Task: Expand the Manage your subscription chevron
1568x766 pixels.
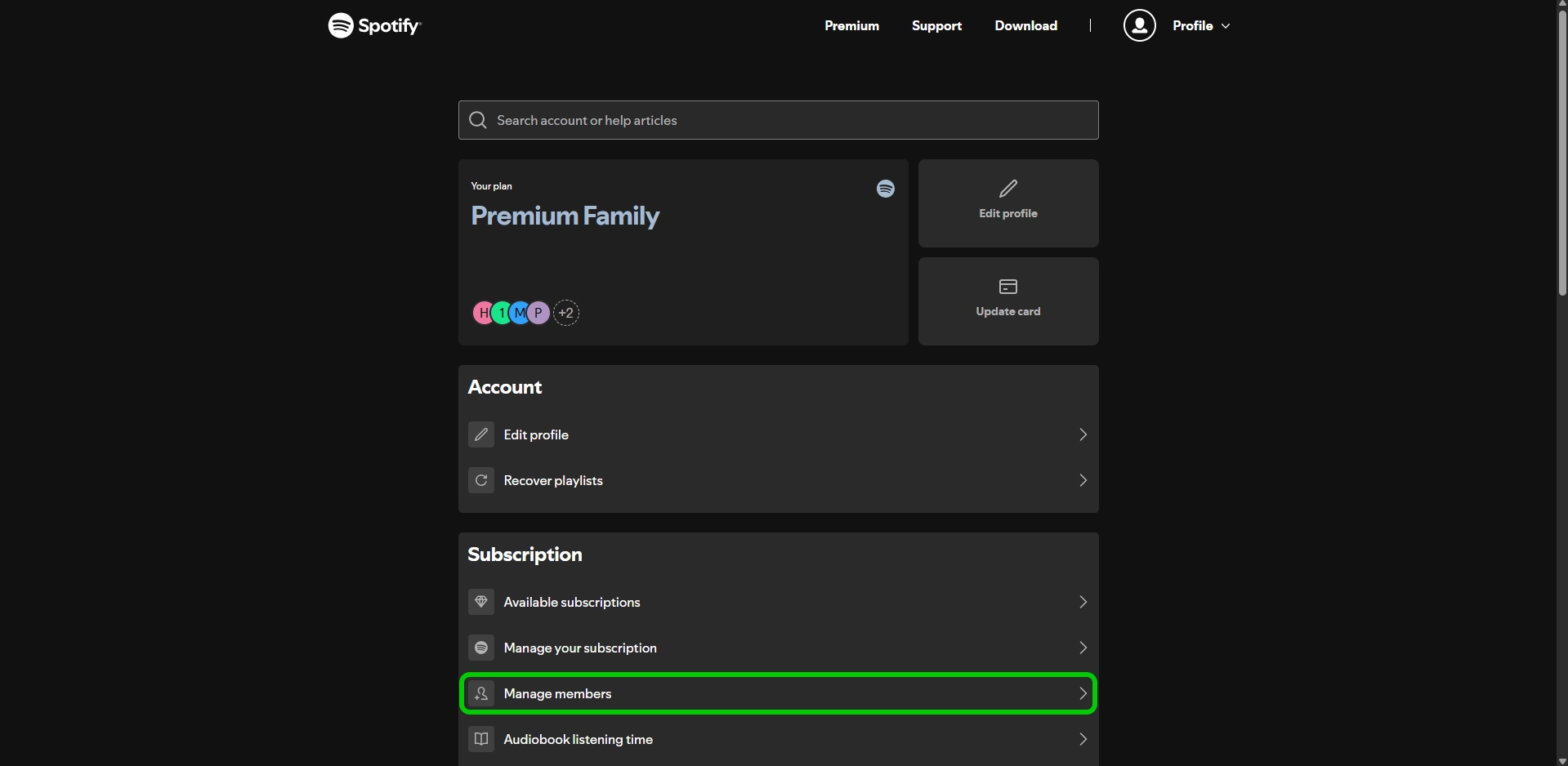Action: point(1083,648)
